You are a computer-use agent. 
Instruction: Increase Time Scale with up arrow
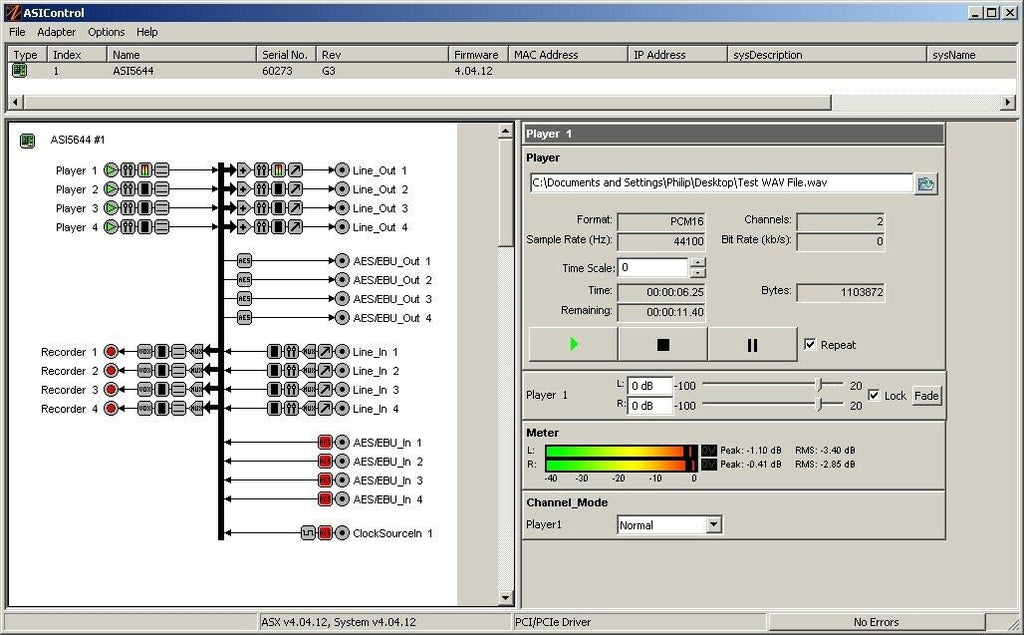pyautogui.click(x=698, y=263)
